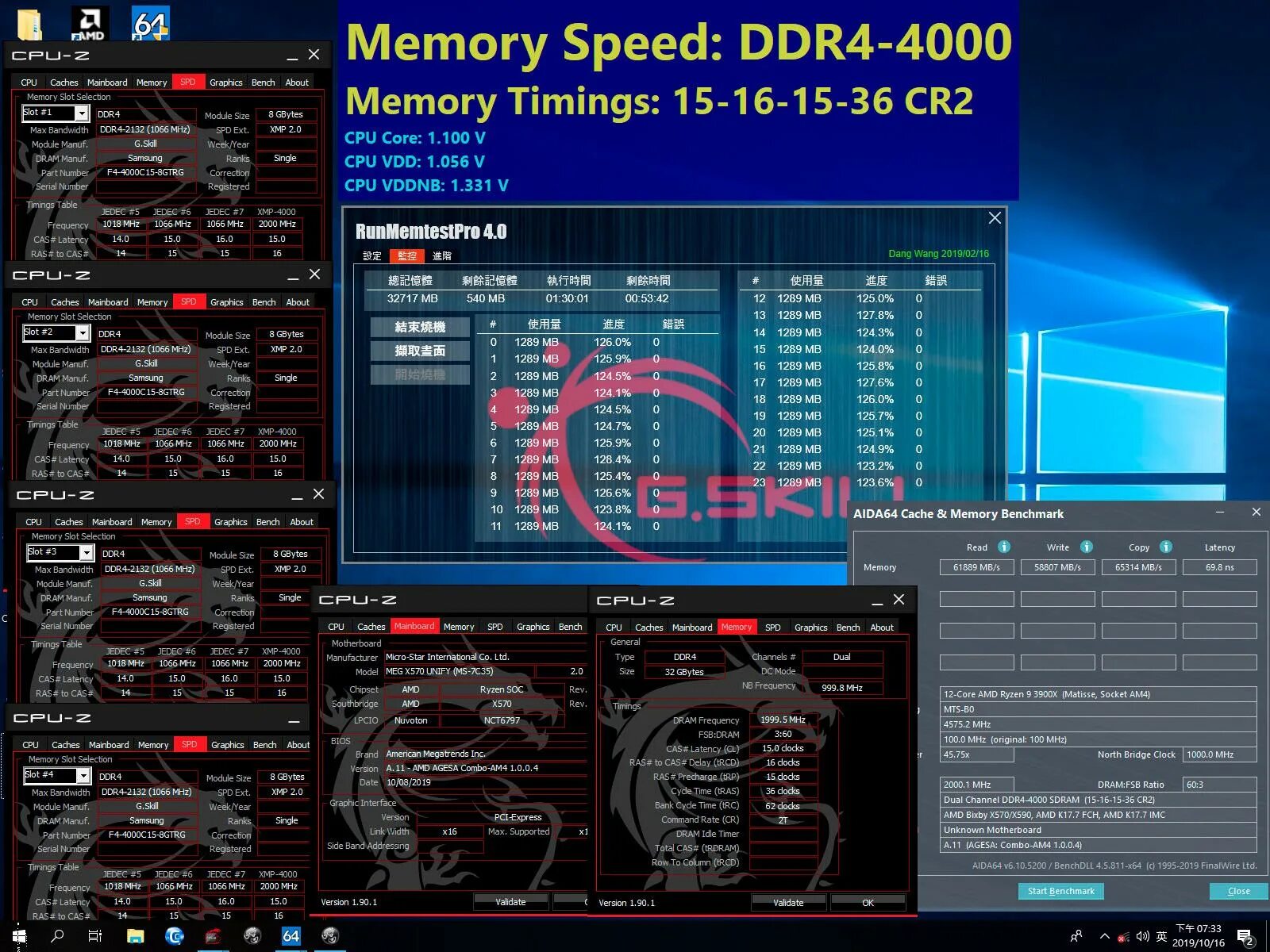Viewport: 1270px width, 952px height.
Task: Click the Memory Read value 61889 MB/s
Action: [x=977, y=567]
